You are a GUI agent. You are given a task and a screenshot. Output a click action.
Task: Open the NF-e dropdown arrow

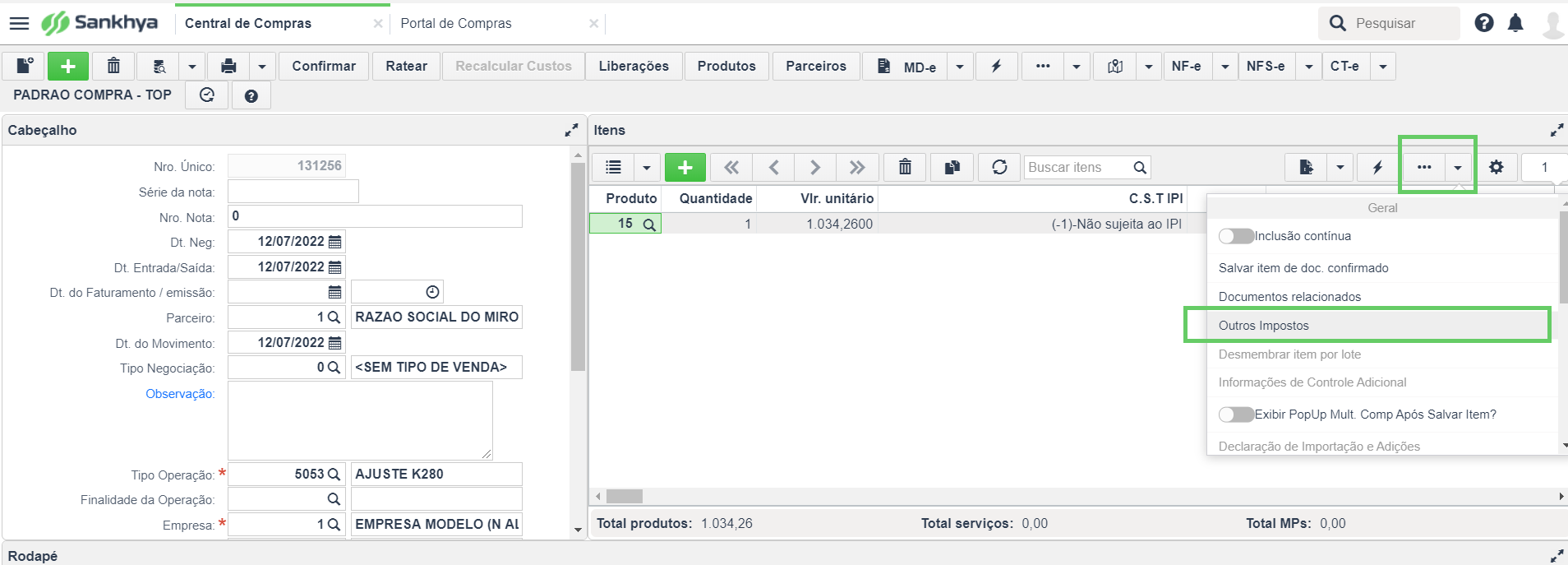coord(1224,66)
